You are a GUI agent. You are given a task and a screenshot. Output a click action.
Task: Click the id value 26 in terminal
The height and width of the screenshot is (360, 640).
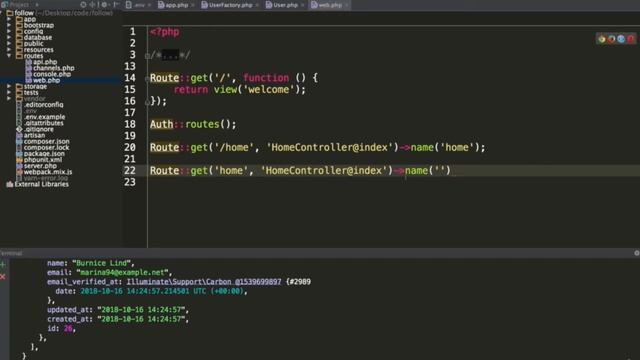pyautogui.click(x=68, y=329)
